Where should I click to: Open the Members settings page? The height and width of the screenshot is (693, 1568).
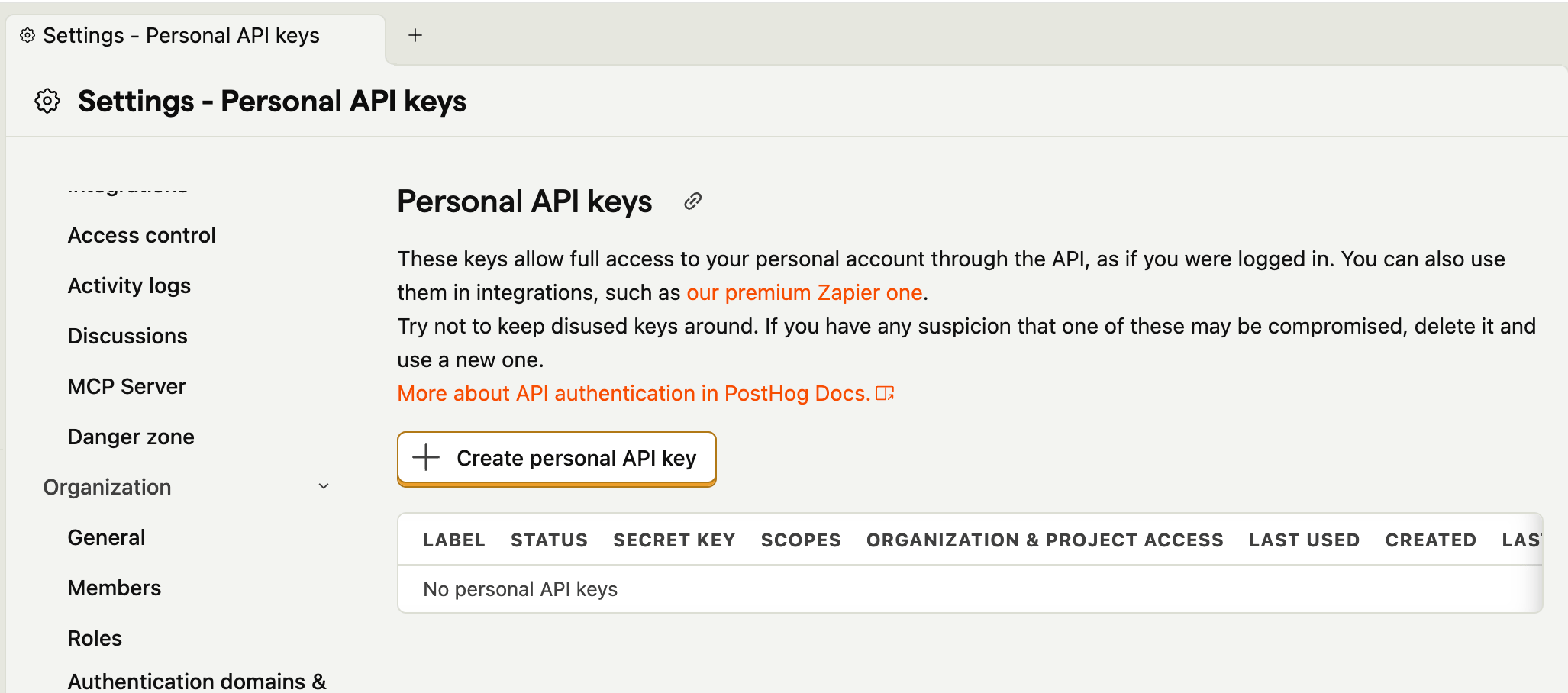[115, 588]
